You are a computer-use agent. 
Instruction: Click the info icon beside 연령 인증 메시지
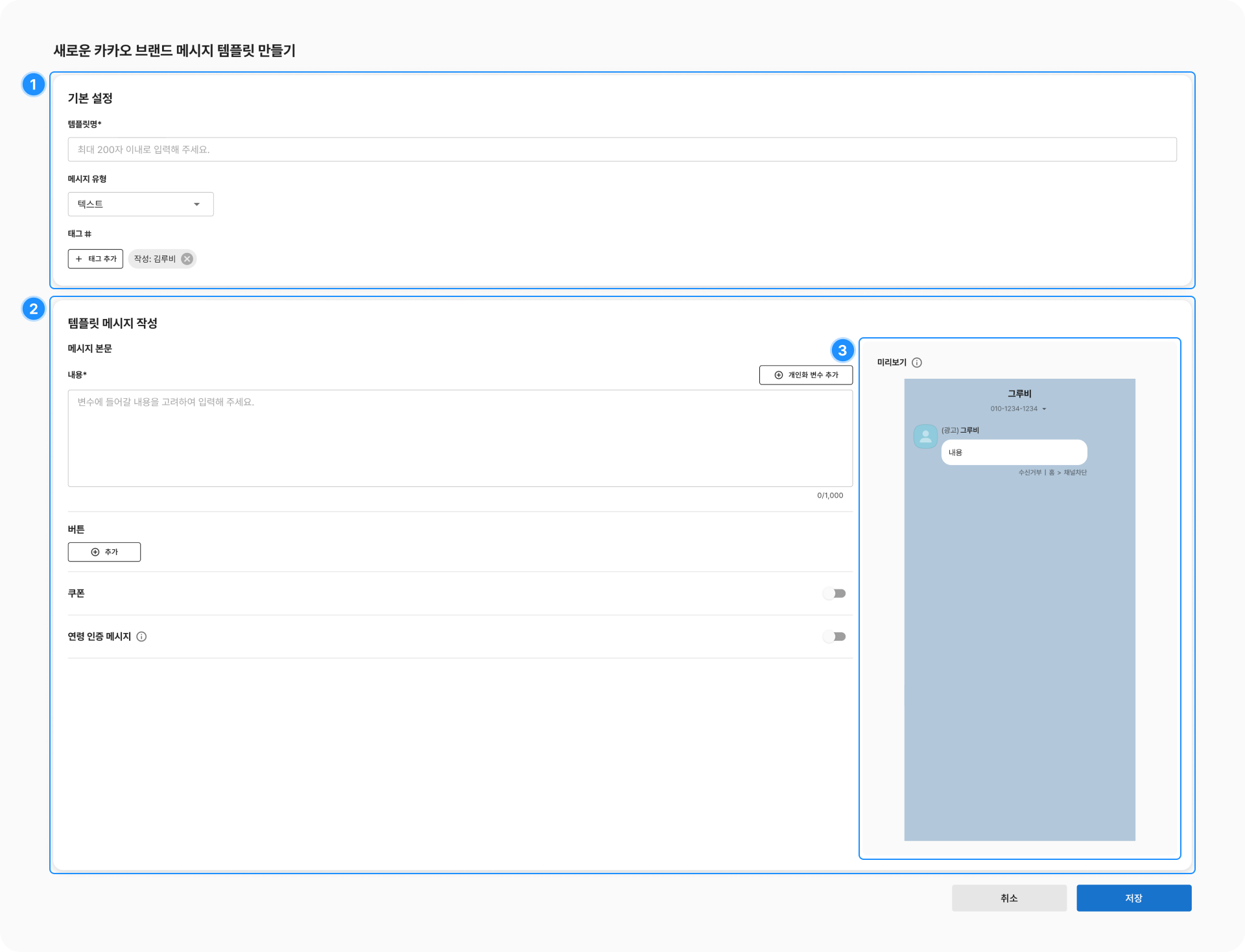coord(141,637)
